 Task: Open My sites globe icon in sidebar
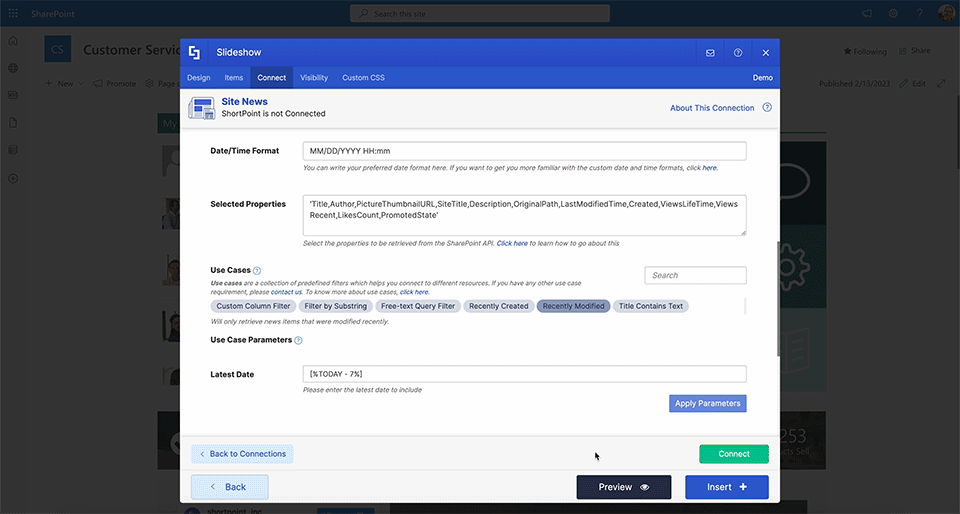click(x=13, y=68)
